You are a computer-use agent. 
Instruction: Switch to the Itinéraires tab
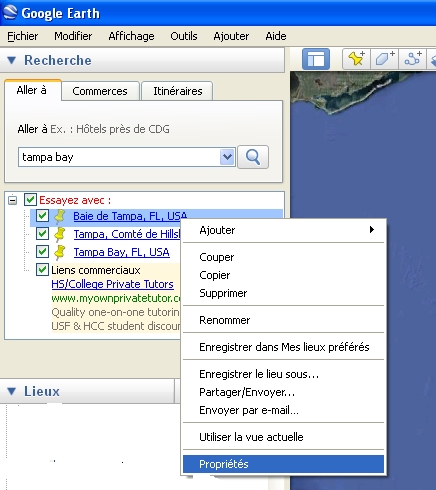click(x=177, y=91)
